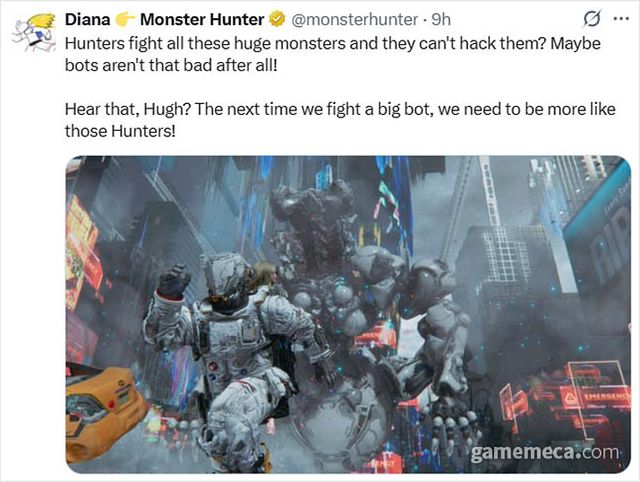Open the attached game screenshot image
640x482 pixels.
coord(348,314)
